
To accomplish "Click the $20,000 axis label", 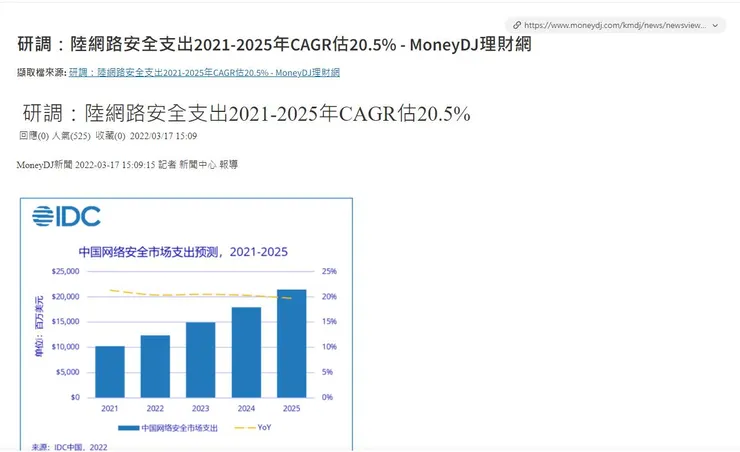I will 66,297.
